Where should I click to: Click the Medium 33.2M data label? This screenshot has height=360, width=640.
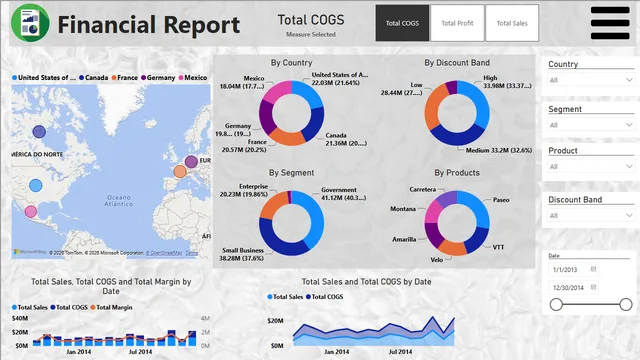click(499, 150)
